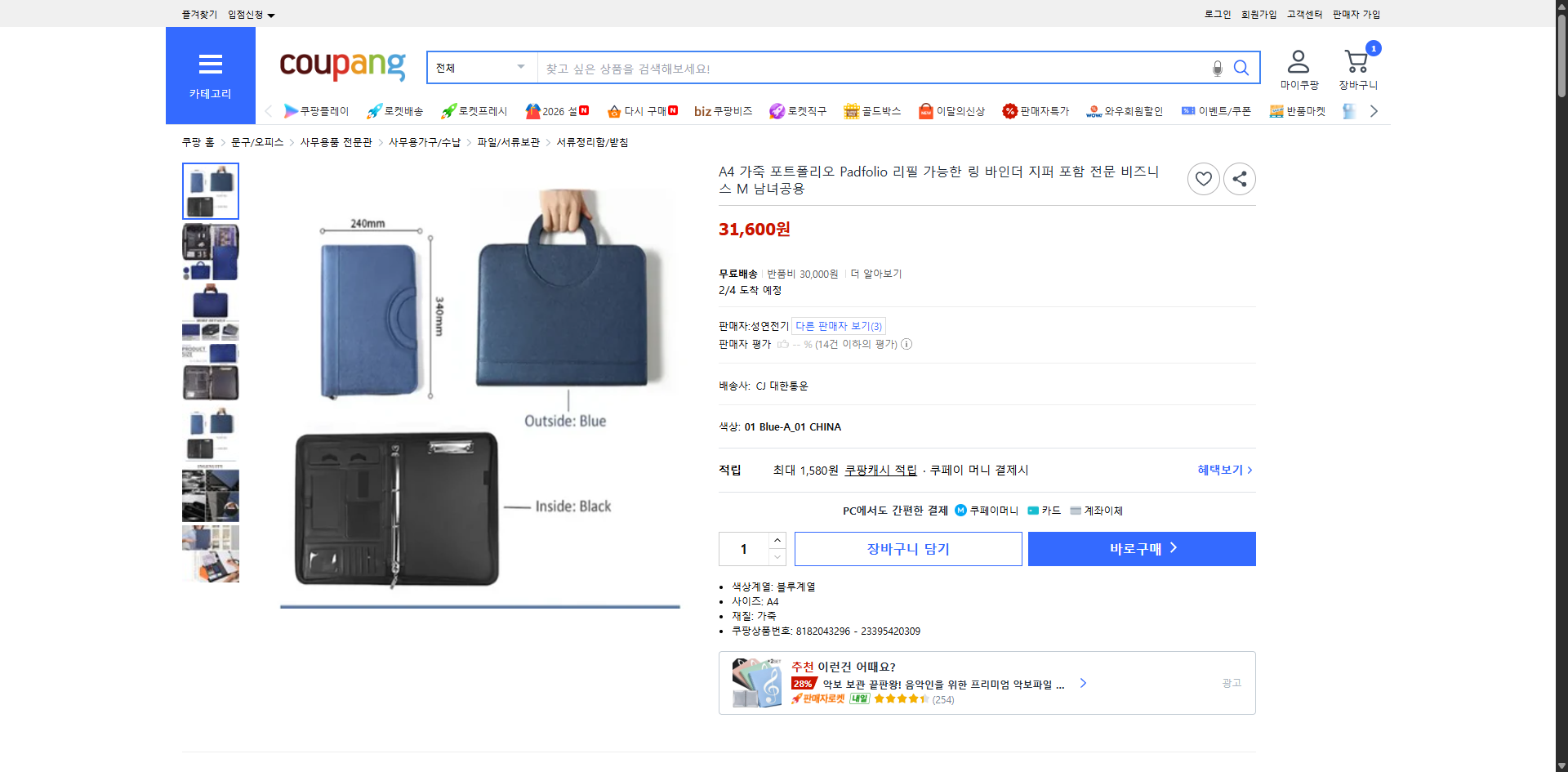Open 마이쿠팡 from the header
The height and width of the screenshot is (772, 1568).
(x=1298, y=67)
